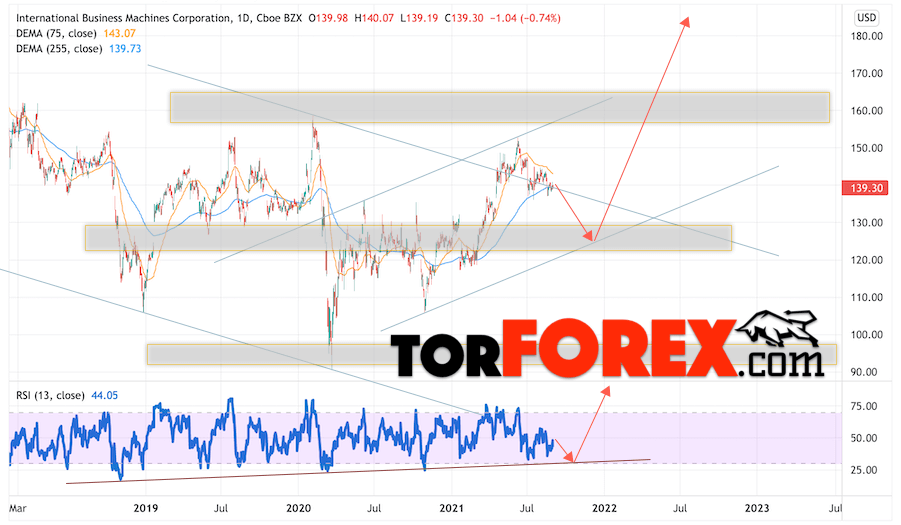Select the red 139.30 current price label
The height and width of the screenshot is (525, 901).
[x=866, y=188]
